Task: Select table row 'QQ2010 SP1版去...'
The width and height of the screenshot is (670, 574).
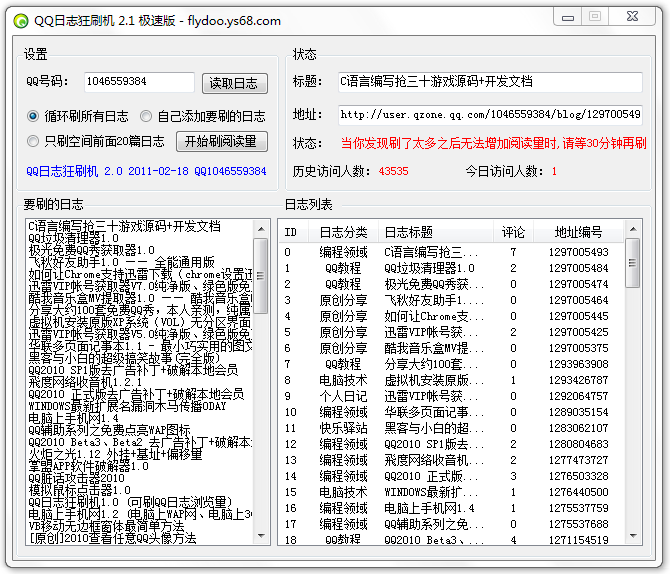Action: click(451, 444)
